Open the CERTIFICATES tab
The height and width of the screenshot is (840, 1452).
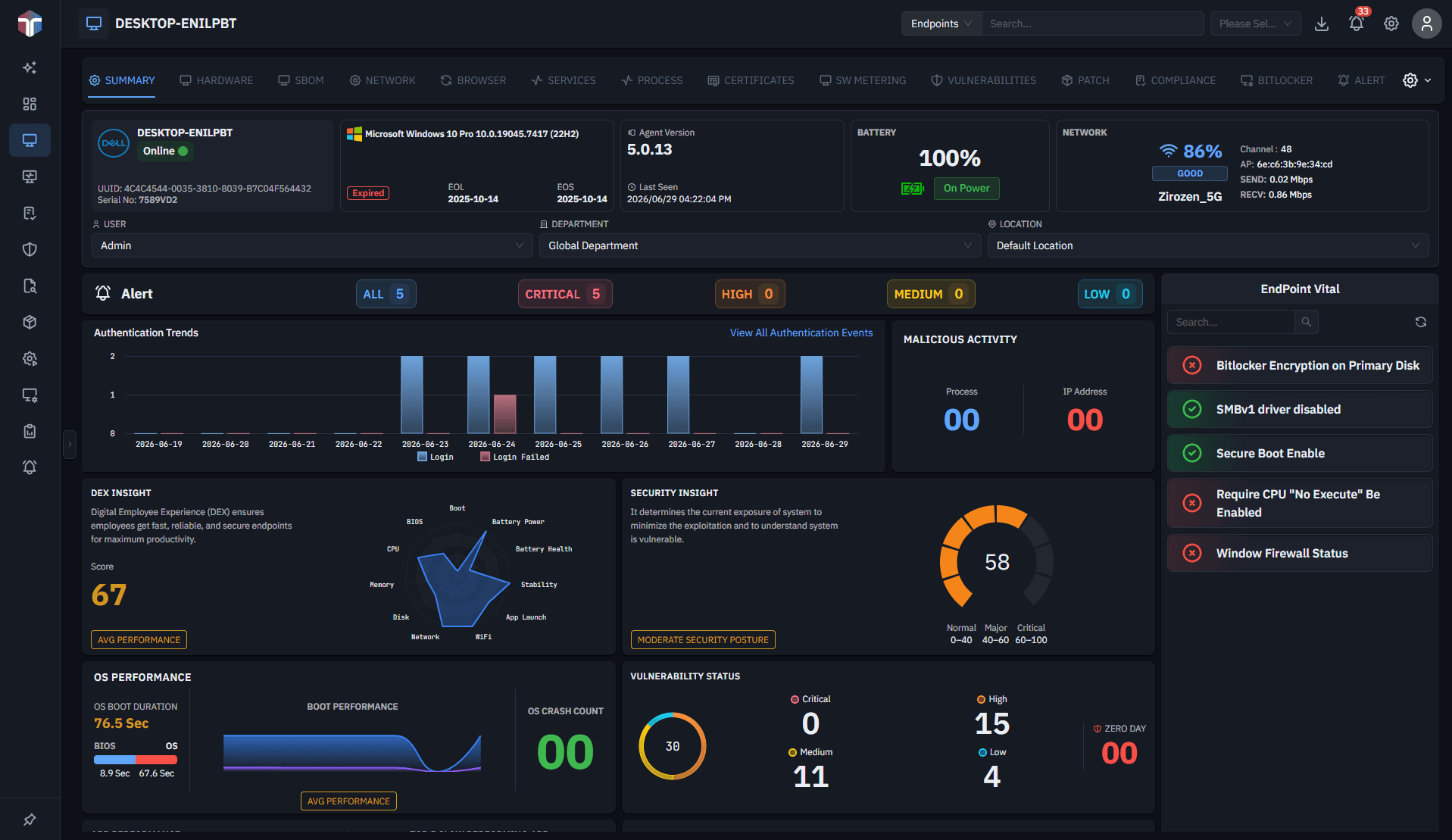pyautogui.click(x=751, y=80)
